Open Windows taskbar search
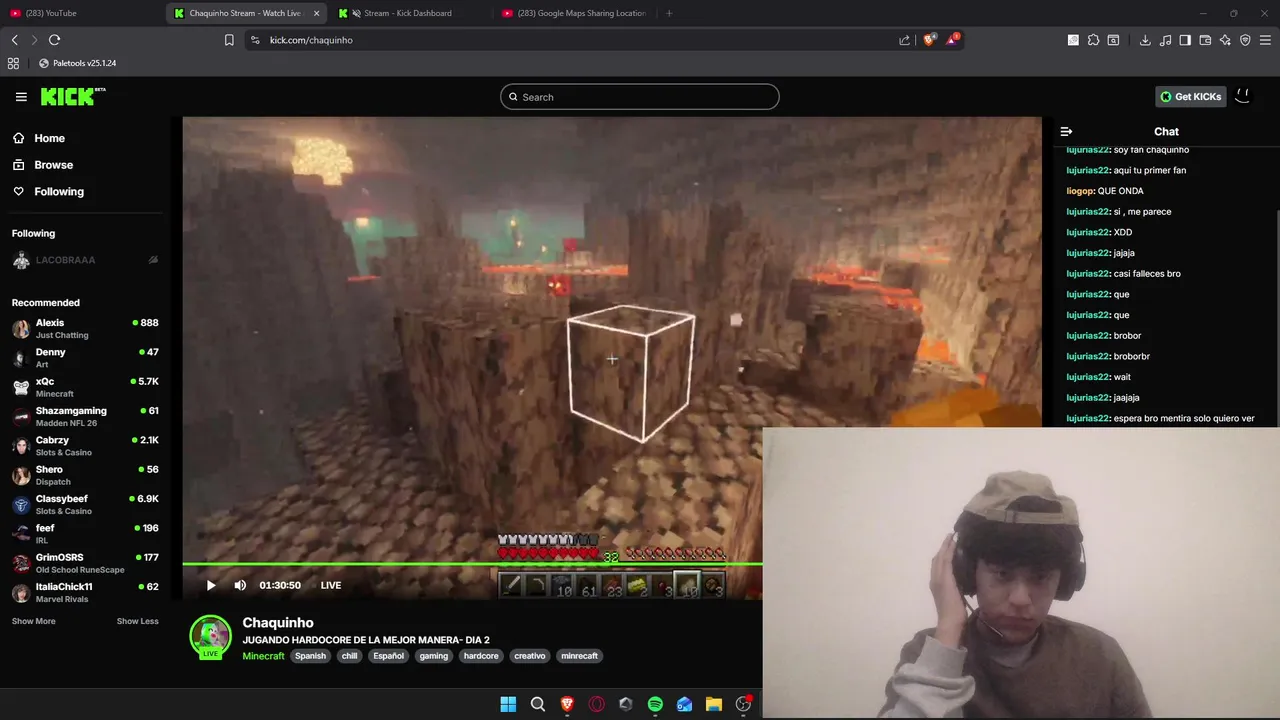The width and height of the screenshot is (1280, 720). (x=537, y=704)
